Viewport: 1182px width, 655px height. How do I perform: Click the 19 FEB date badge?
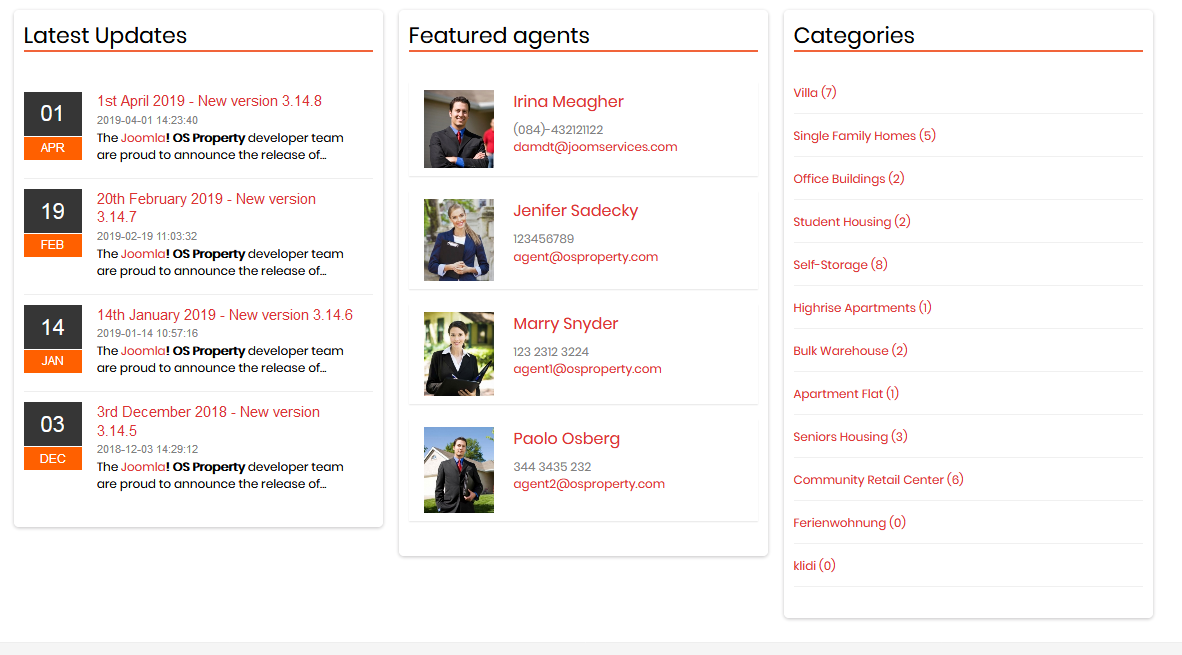(x=52, y=223)
